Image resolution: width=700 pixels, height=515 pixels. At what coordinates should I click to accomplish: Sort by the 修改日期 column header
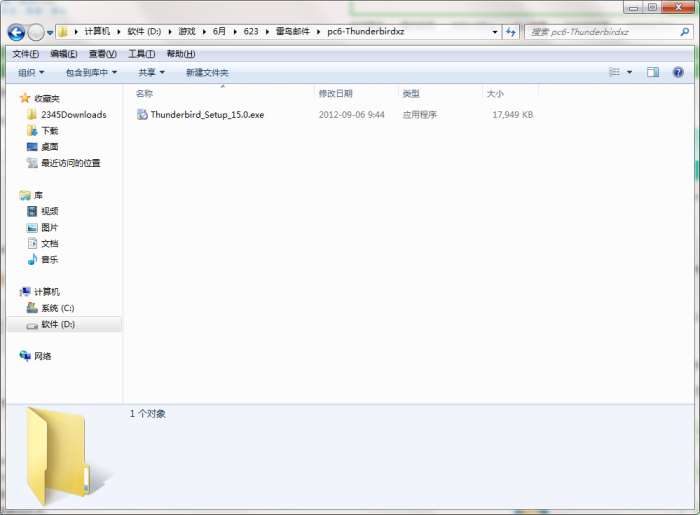335,93
